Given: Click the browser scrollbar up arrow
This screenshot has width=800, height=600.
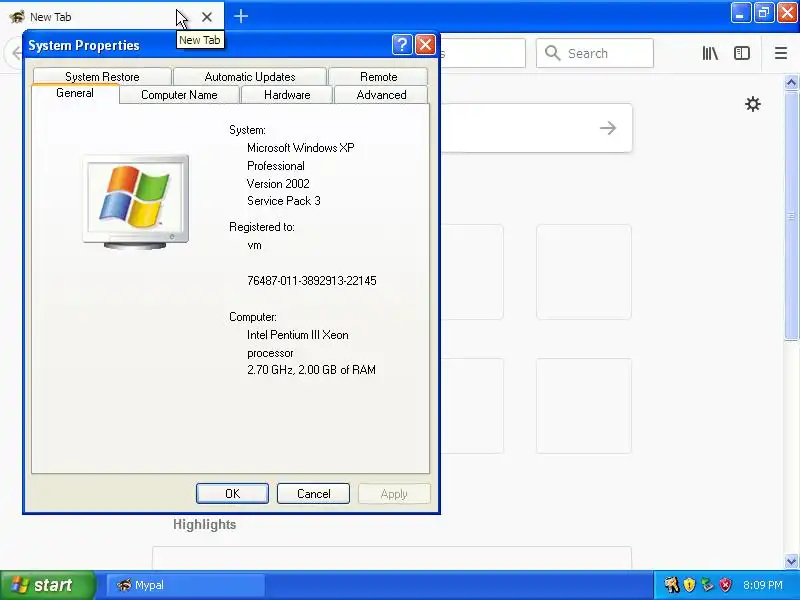Looking at the screenshot, I should 791,82.
